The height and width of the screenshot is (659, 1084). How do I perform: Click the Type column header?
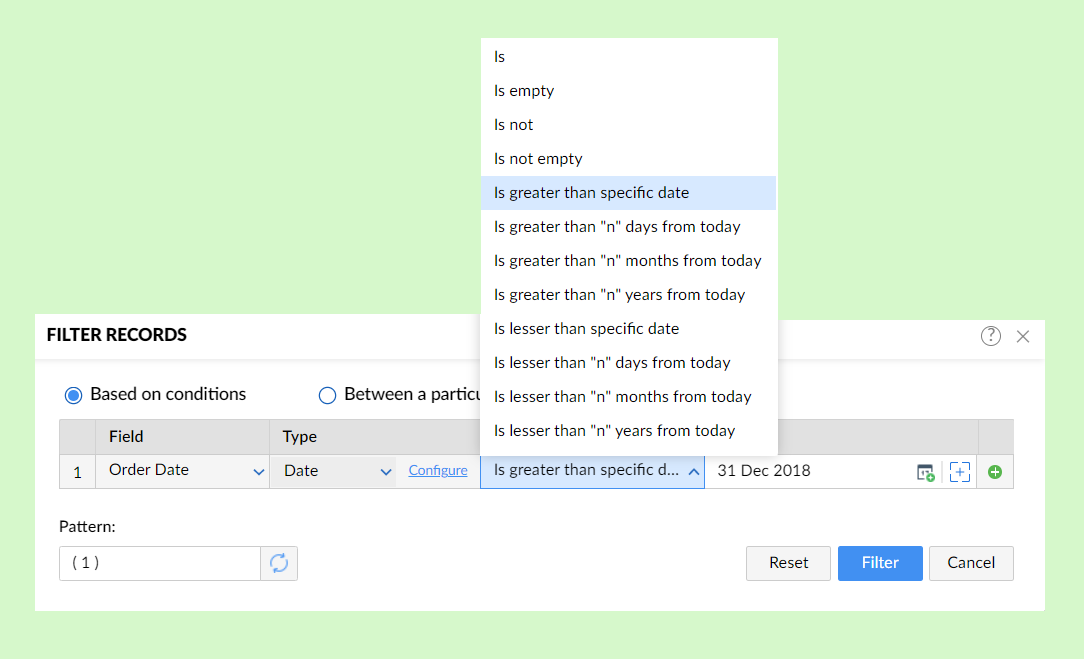click(375, 437)
